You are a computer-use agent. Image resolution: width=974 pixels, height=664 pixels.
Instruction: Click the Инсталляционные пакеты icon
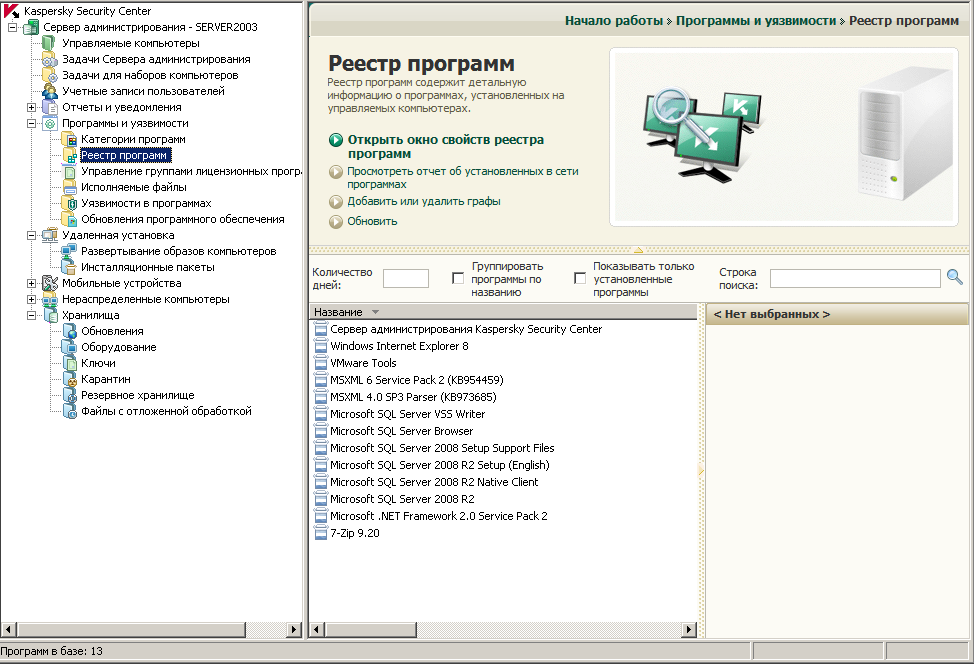click(69, 268)
